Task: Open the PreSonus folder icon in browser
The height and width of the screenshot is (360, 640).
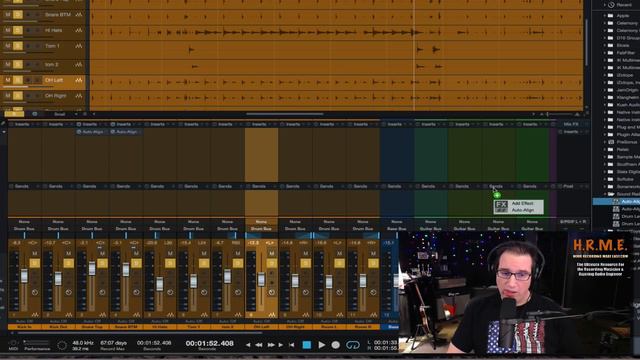Action: [611, 142]
